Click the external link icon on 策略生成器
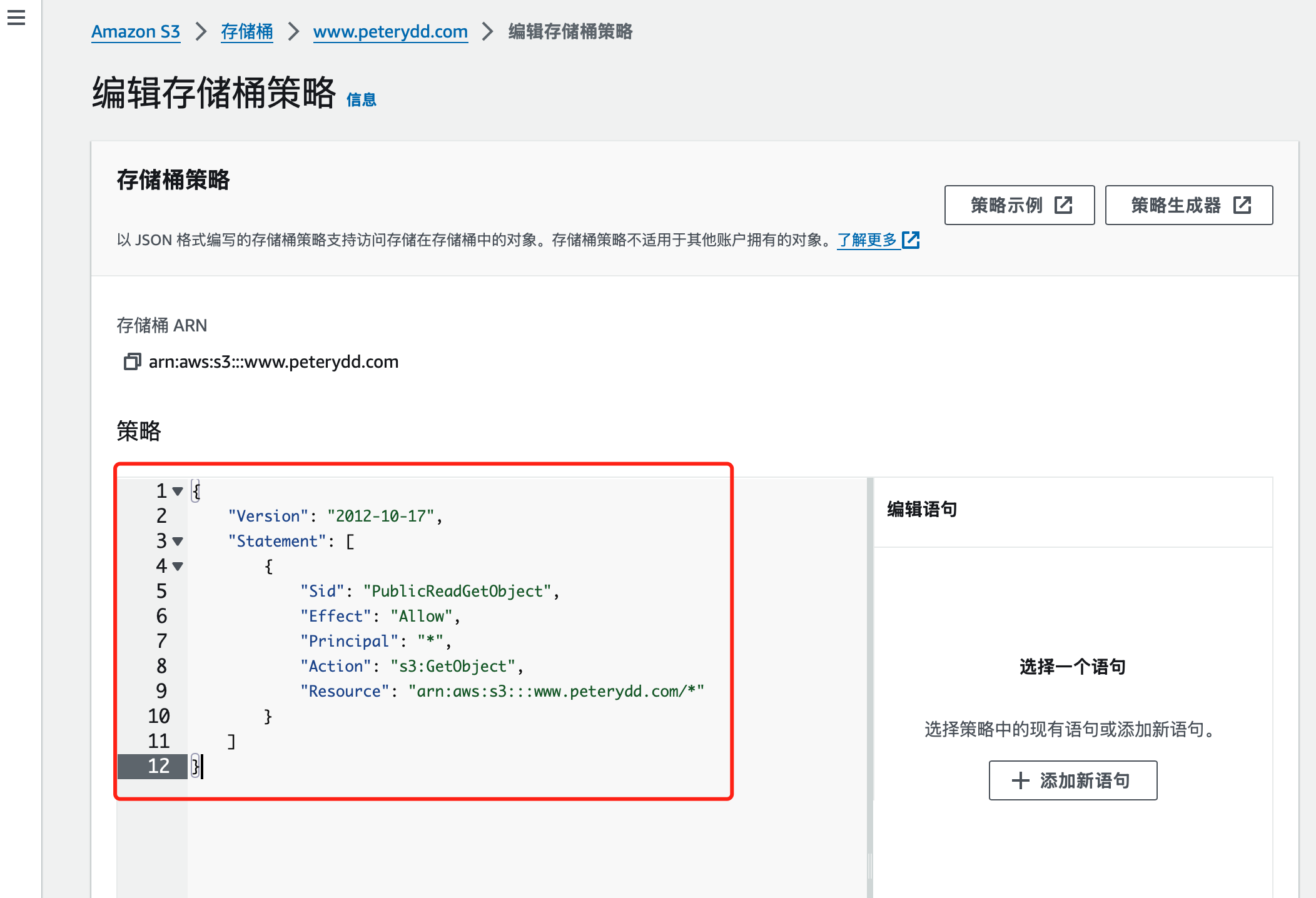Image resolution: width=1316 pixels, height=898 pixels. [1242, 205]
